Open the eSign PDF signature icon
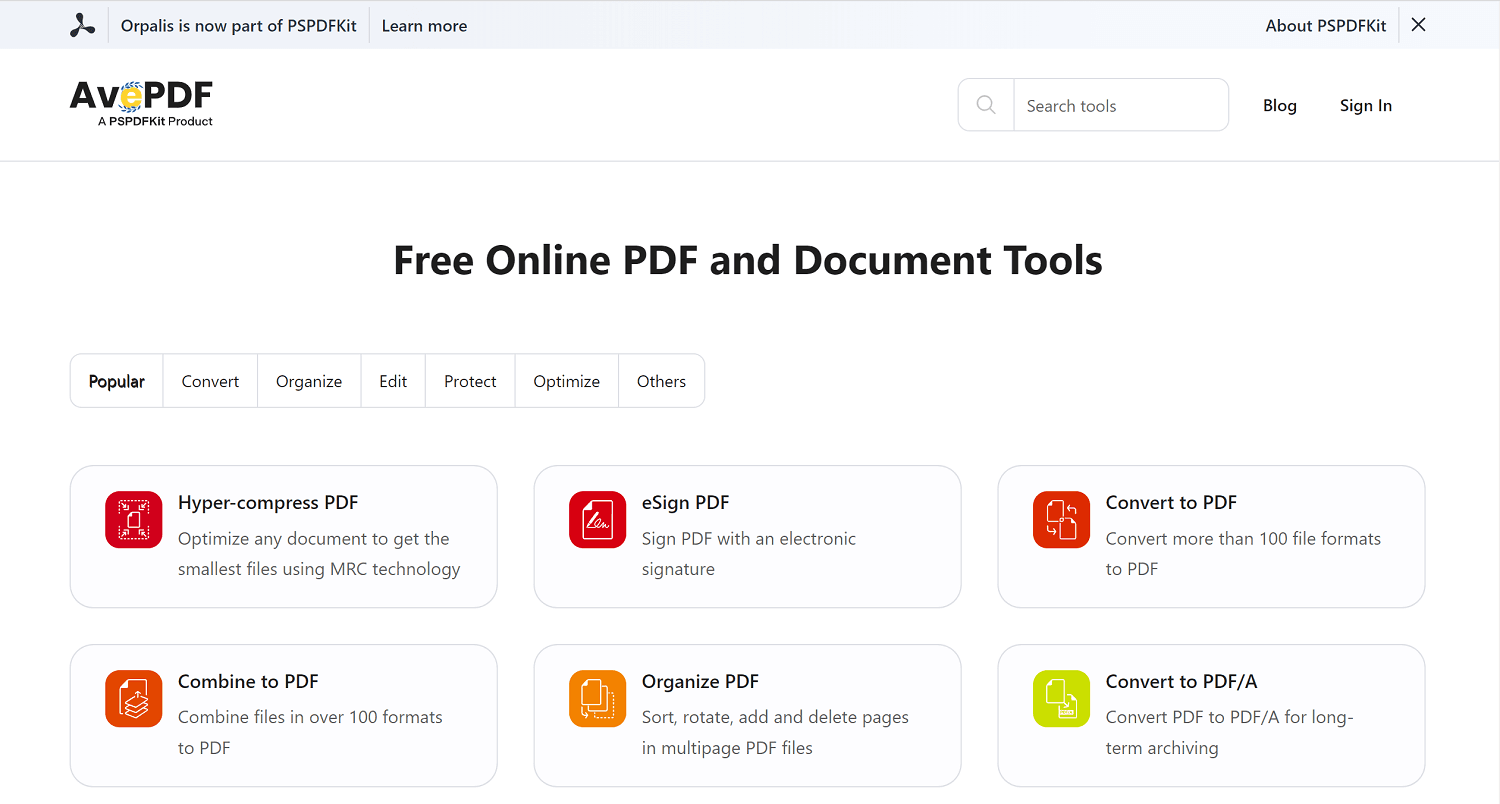This screenshot has width=1500, height=804. [x=597, y=519]
